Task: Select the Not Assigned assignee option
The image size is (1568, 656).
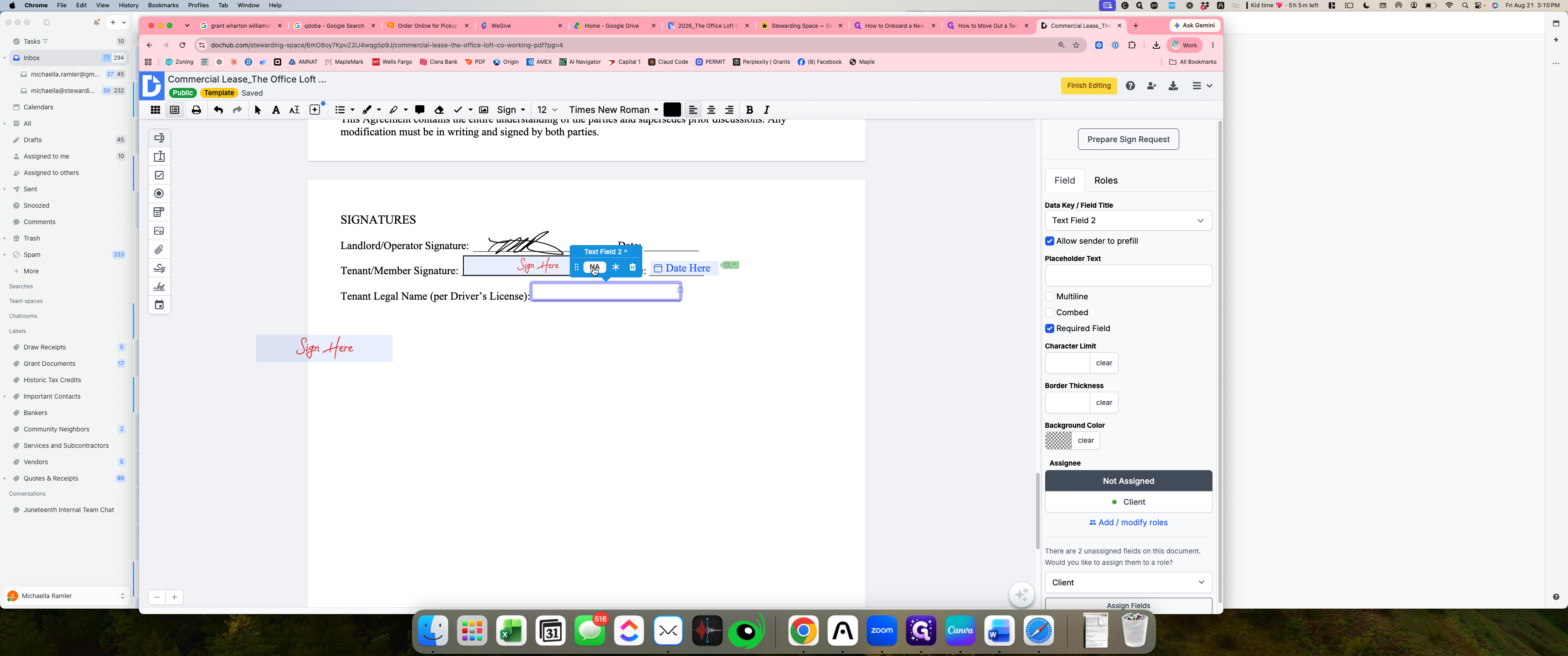Action: point(1128,481)
